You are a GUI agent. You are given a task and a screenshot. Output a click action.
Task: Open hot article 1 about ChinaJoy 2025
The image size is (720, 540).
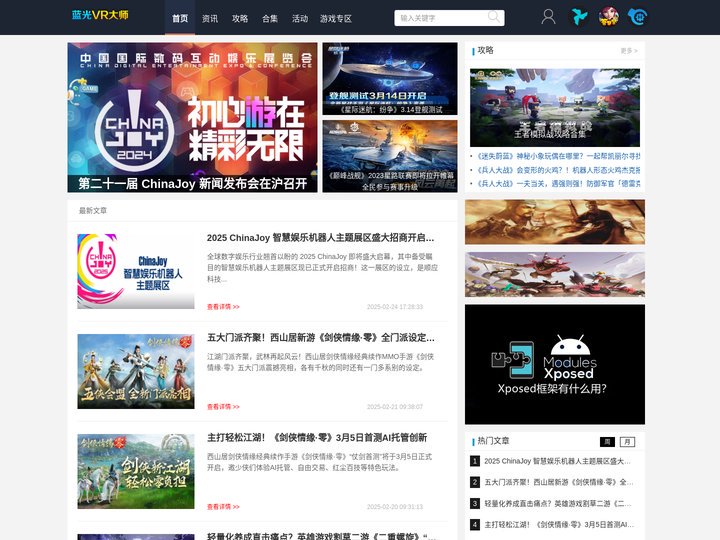coord(557,461)
